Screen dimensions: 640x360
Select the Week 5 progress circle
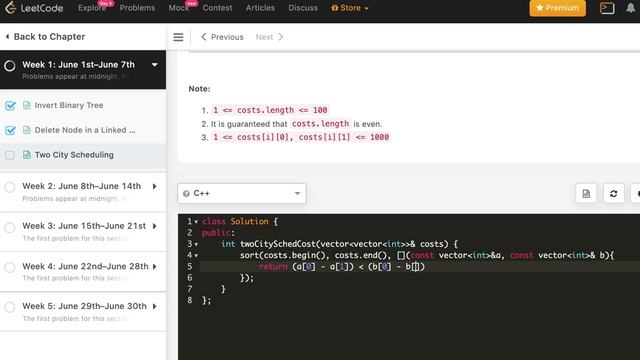[x=10, y=307]
